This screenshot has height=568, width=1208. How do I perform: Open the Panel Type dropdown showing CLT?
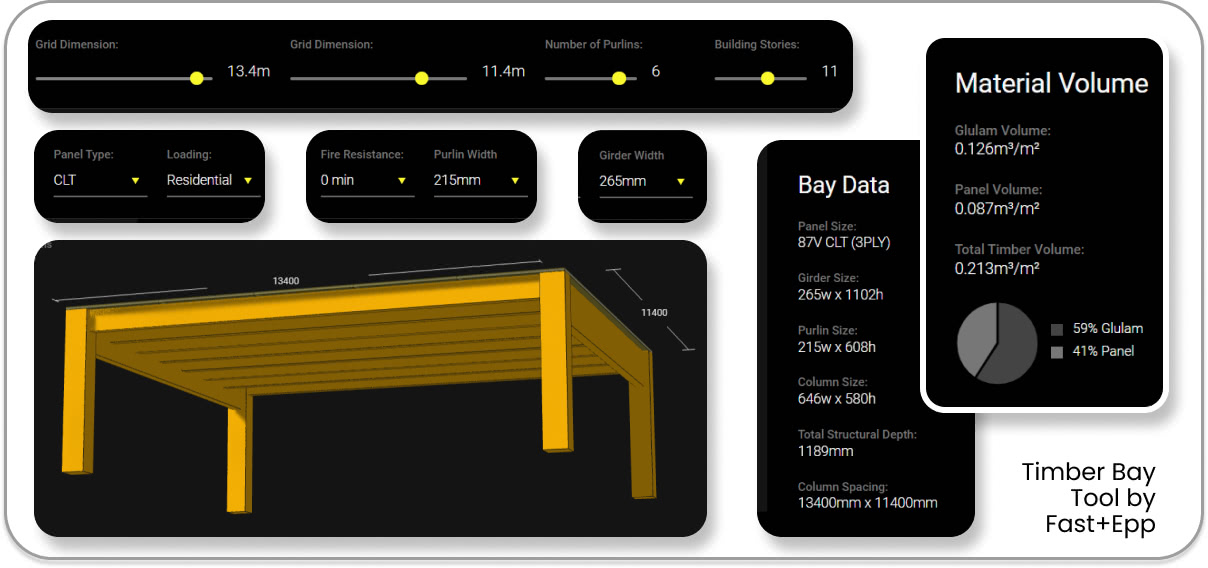pyautogui.click(x=100, y=181)
